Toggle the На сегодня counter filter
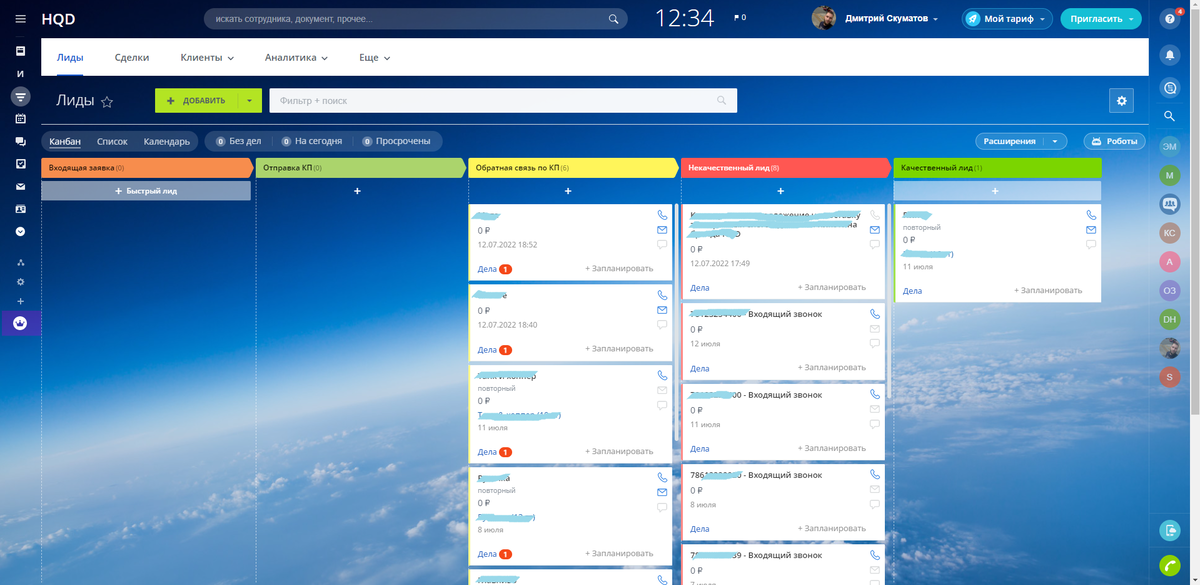Image resolution: width=1200 pixels, height=585 pixels. point(312,141)
